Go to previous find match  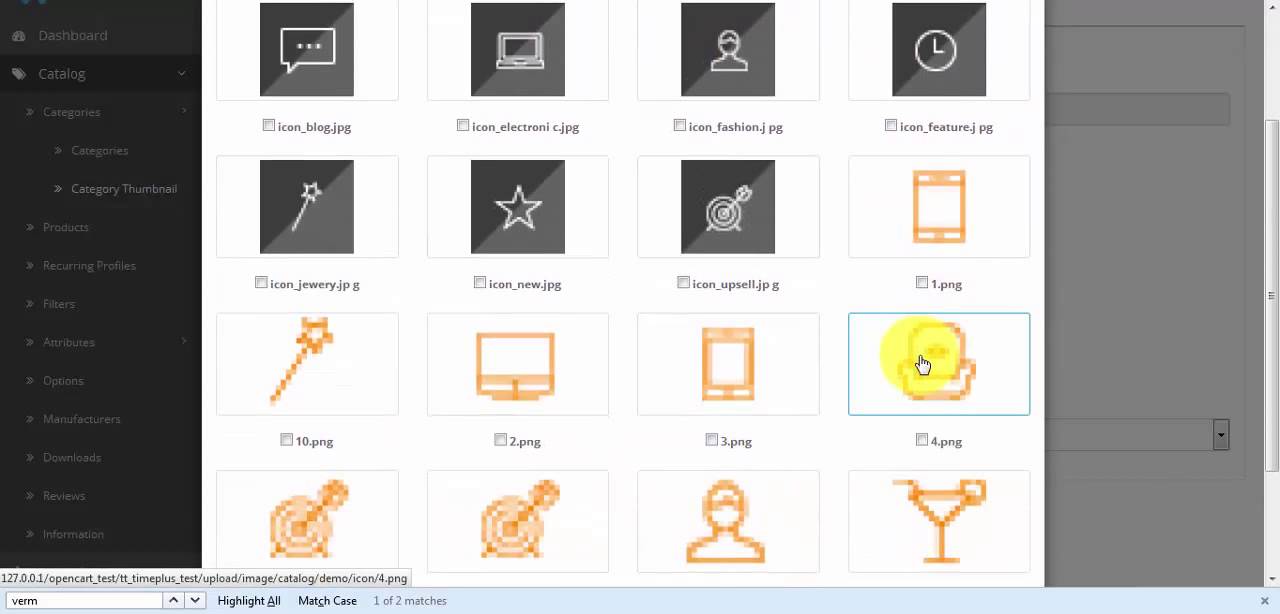(x=173, y=601)
